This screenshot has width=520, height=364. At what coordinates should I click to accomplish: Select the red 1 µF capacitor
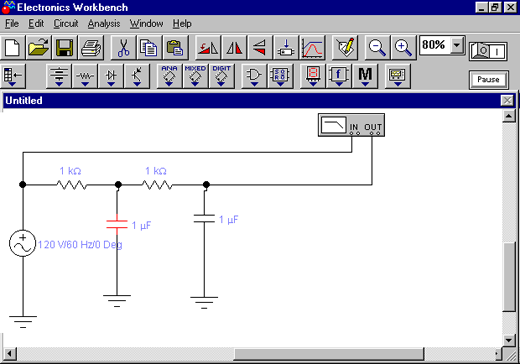coord(117,224)
